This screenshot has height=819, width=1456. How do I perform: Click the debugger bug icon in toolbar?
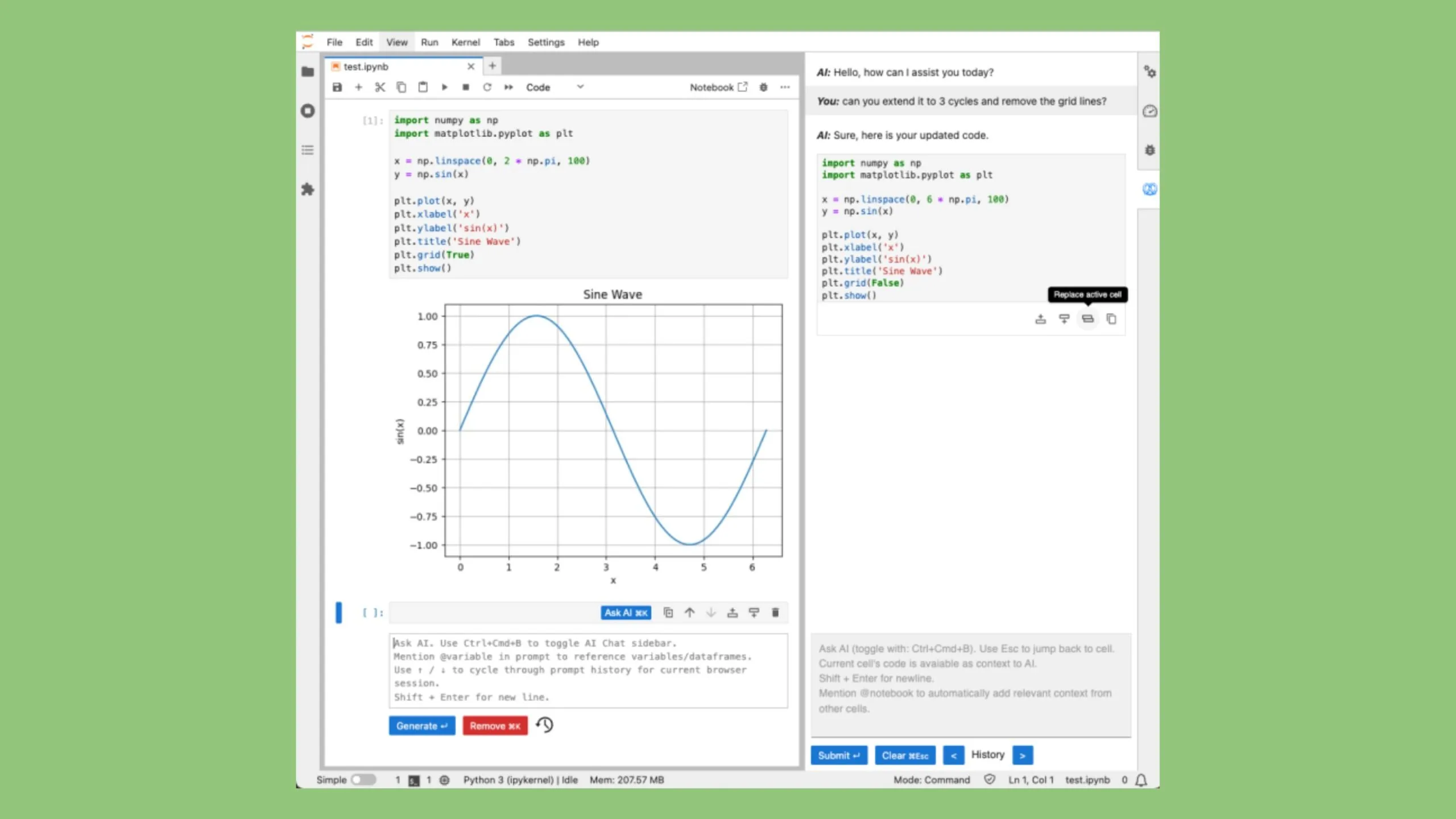763,87
